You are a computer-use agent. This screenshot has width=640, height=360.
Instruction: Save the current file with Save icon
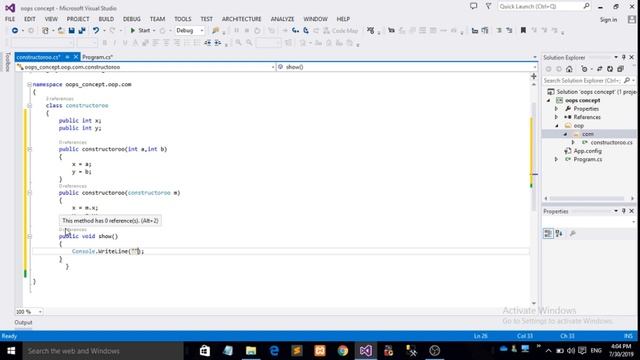pos(71,31)
